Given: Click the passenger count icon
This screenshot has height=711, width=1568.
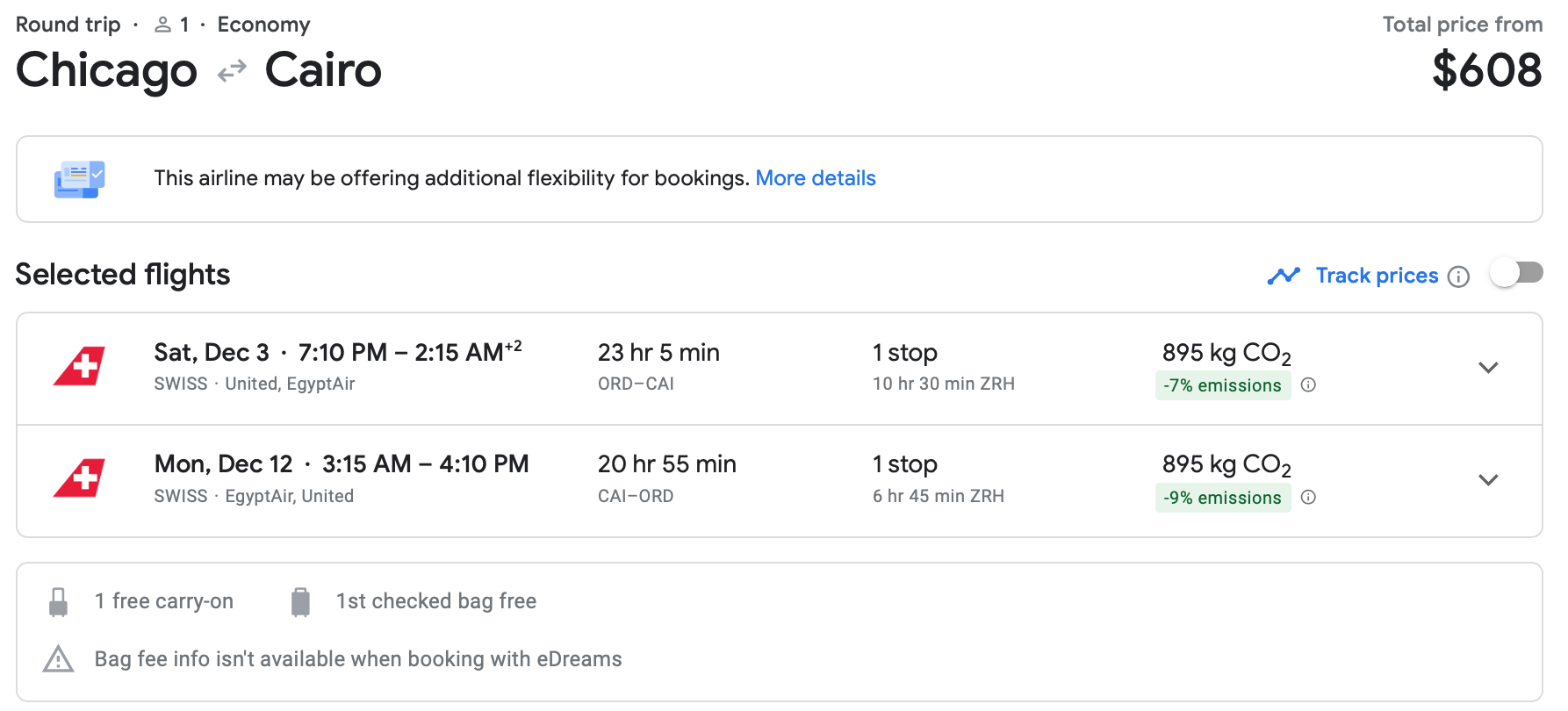Looking at the screenshot, I should 162,25.
